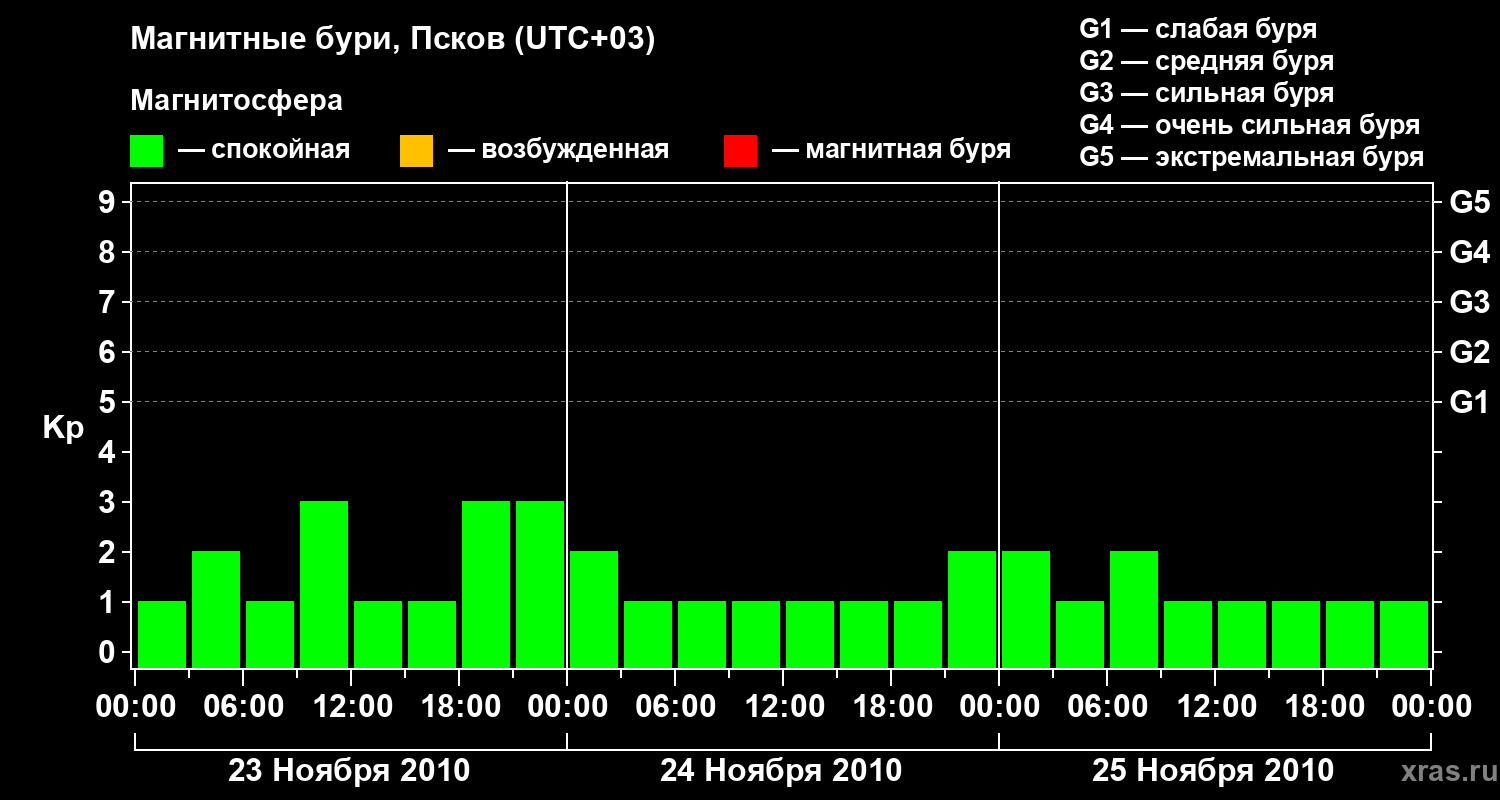
Task: Click the '— спокойная' legend label
Action: point(264,150)
